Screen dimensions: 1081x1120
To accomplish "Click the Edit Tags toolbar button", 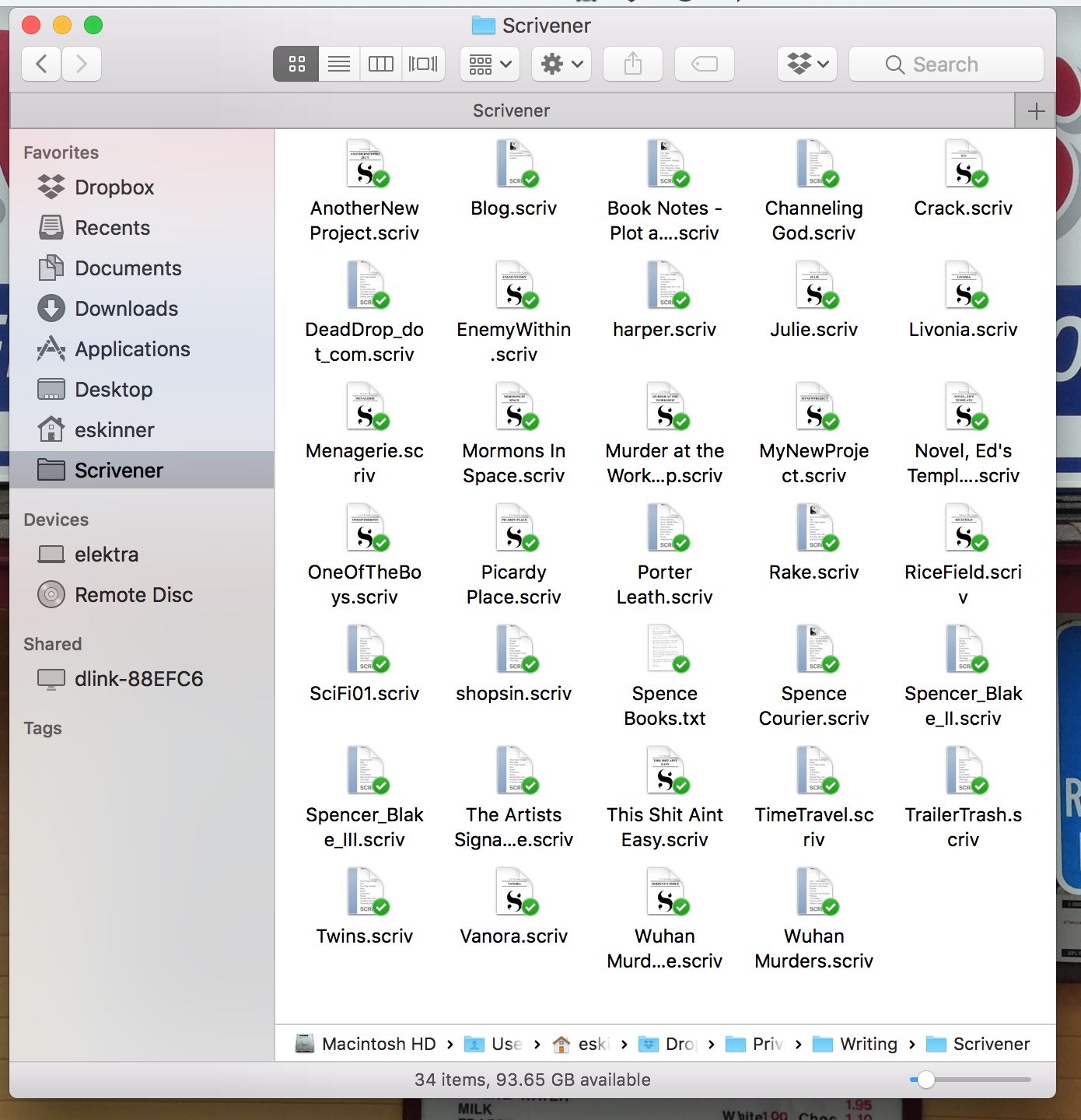I will click(705, 64).
